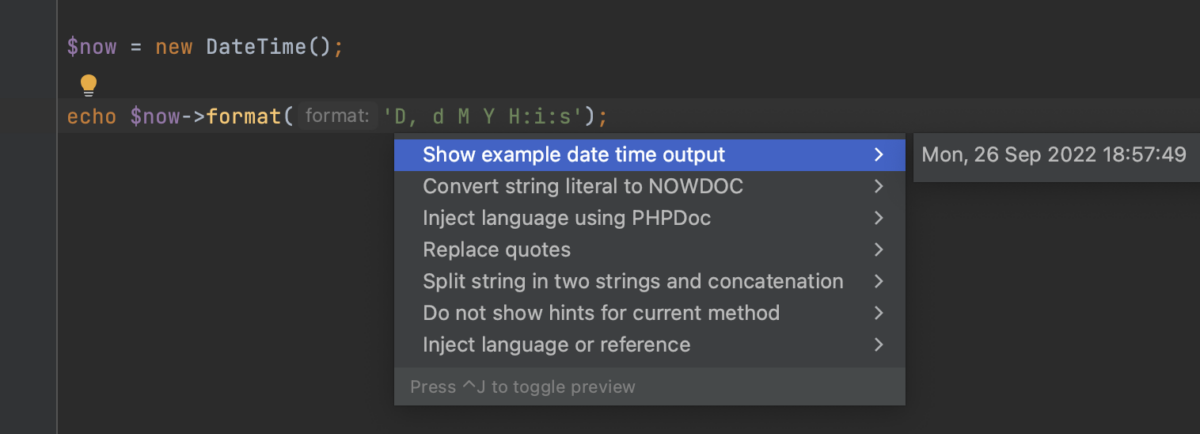Select Show example date time output
1200x434 pixels.
click(x=573, y=155)
